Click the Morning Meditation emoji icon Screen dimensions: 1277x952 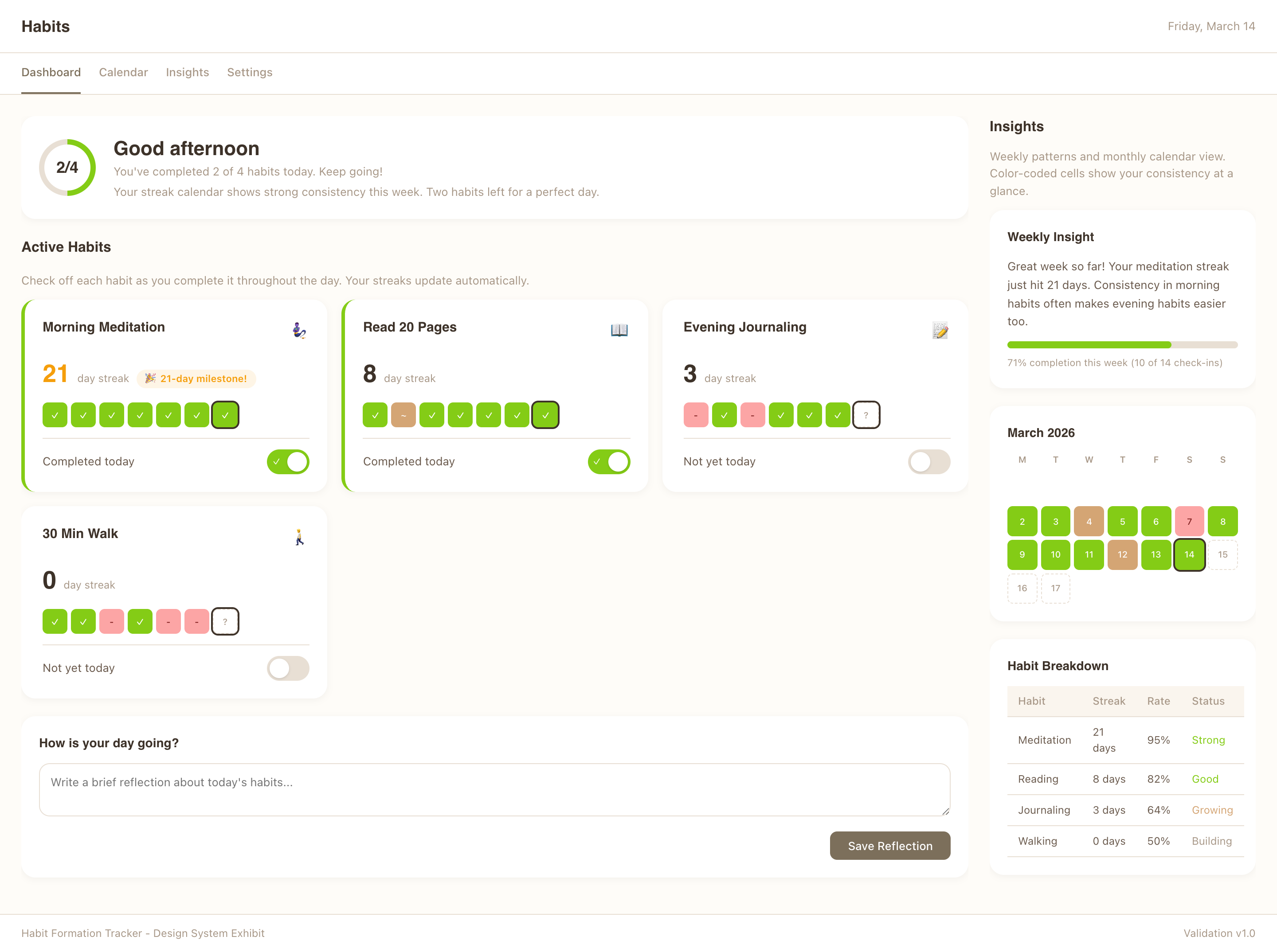click(x=299, y=330)
